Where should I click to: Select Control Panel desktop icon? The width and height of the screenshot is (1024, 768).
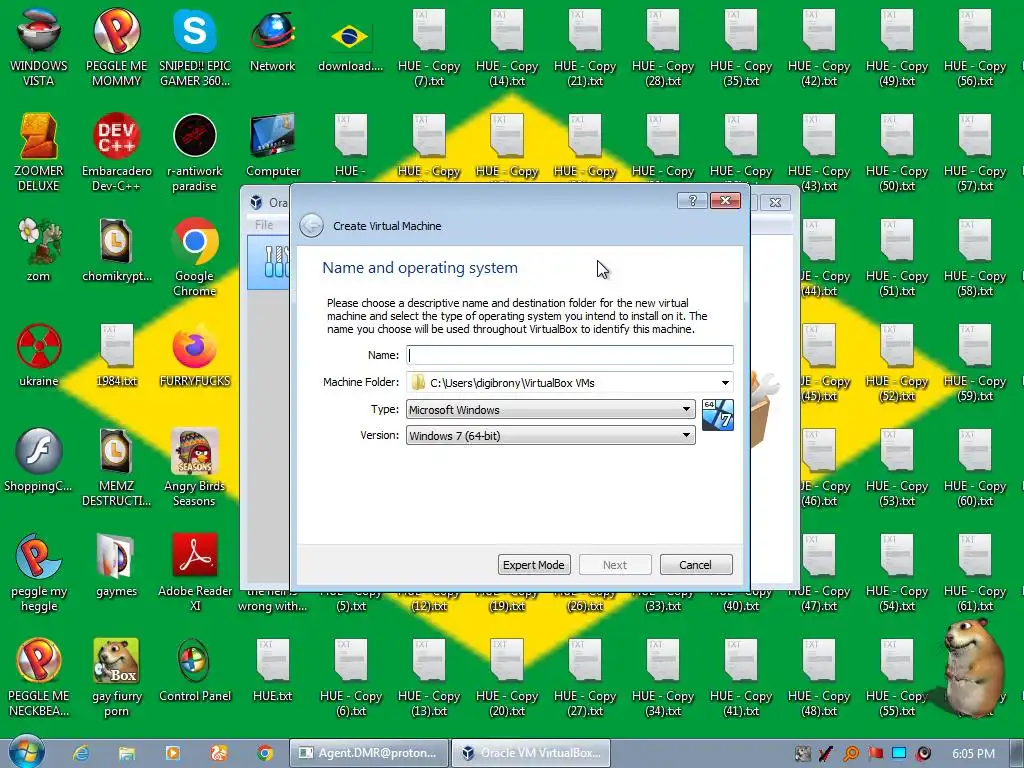point(195,671)
